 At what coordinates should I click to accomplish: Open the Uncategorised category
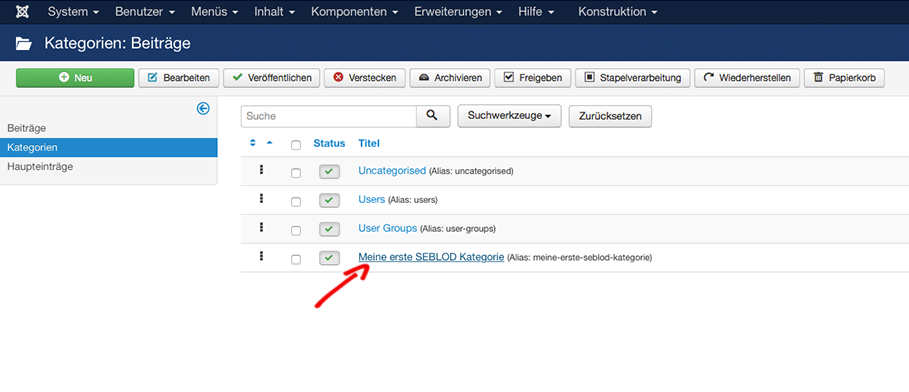pyautogui.click(x=392, y=170)
